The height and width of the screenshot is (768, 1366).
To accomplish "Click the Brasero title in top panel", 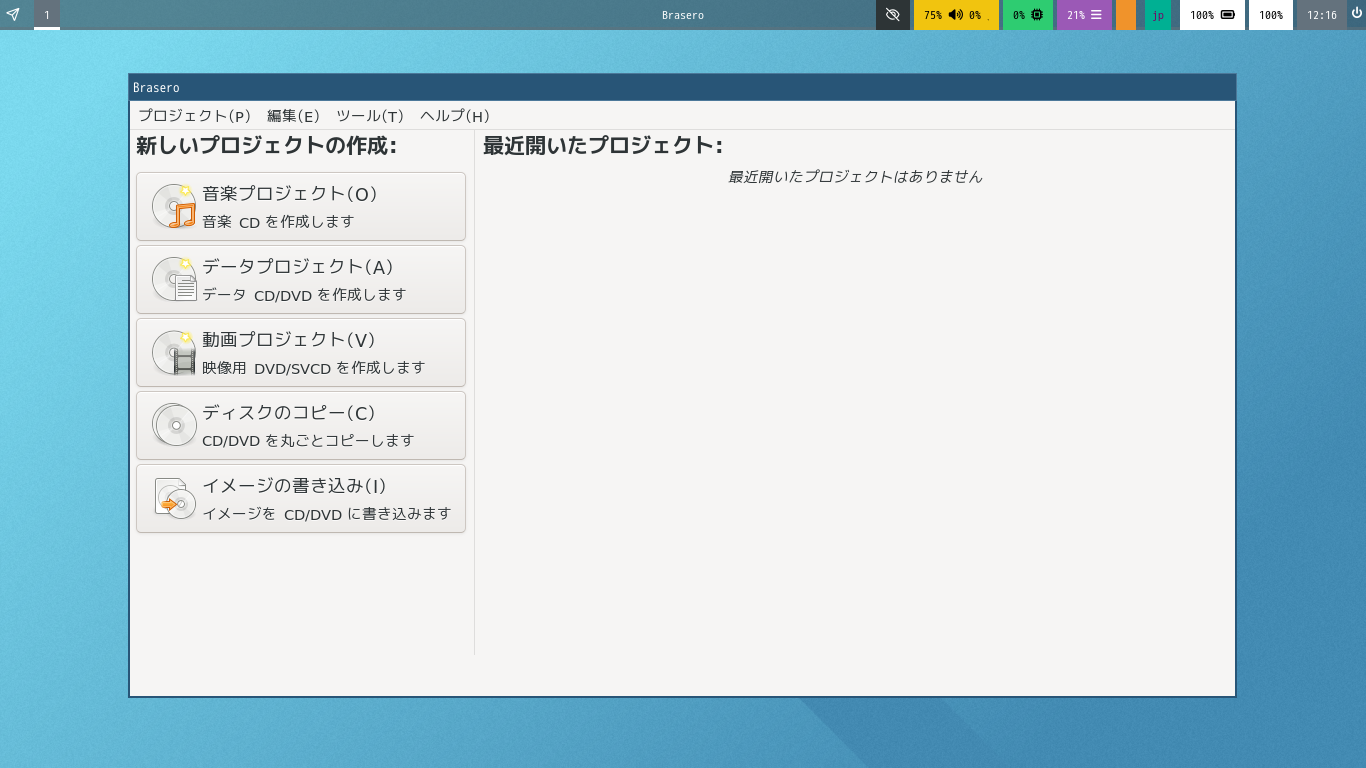I will pyautogui.click(x=683, y=15).
